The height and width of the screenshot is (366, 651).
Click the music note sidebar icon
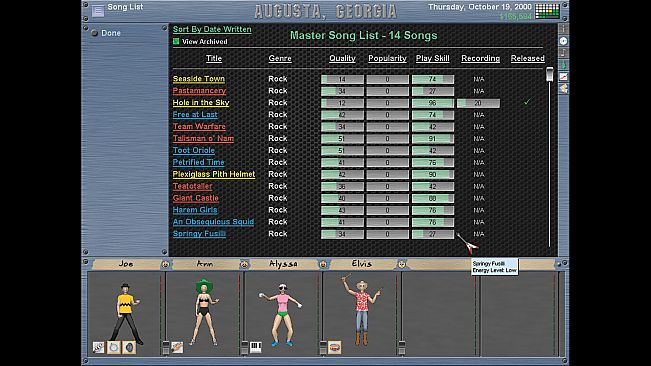[563, 53]
